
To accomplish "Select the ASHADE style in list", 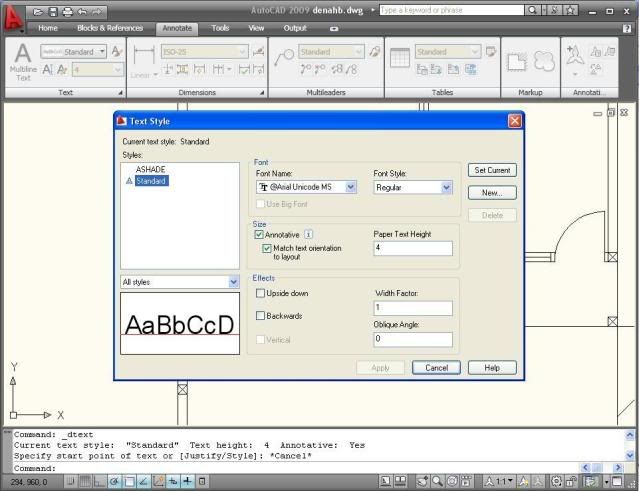I will point(150,169).
